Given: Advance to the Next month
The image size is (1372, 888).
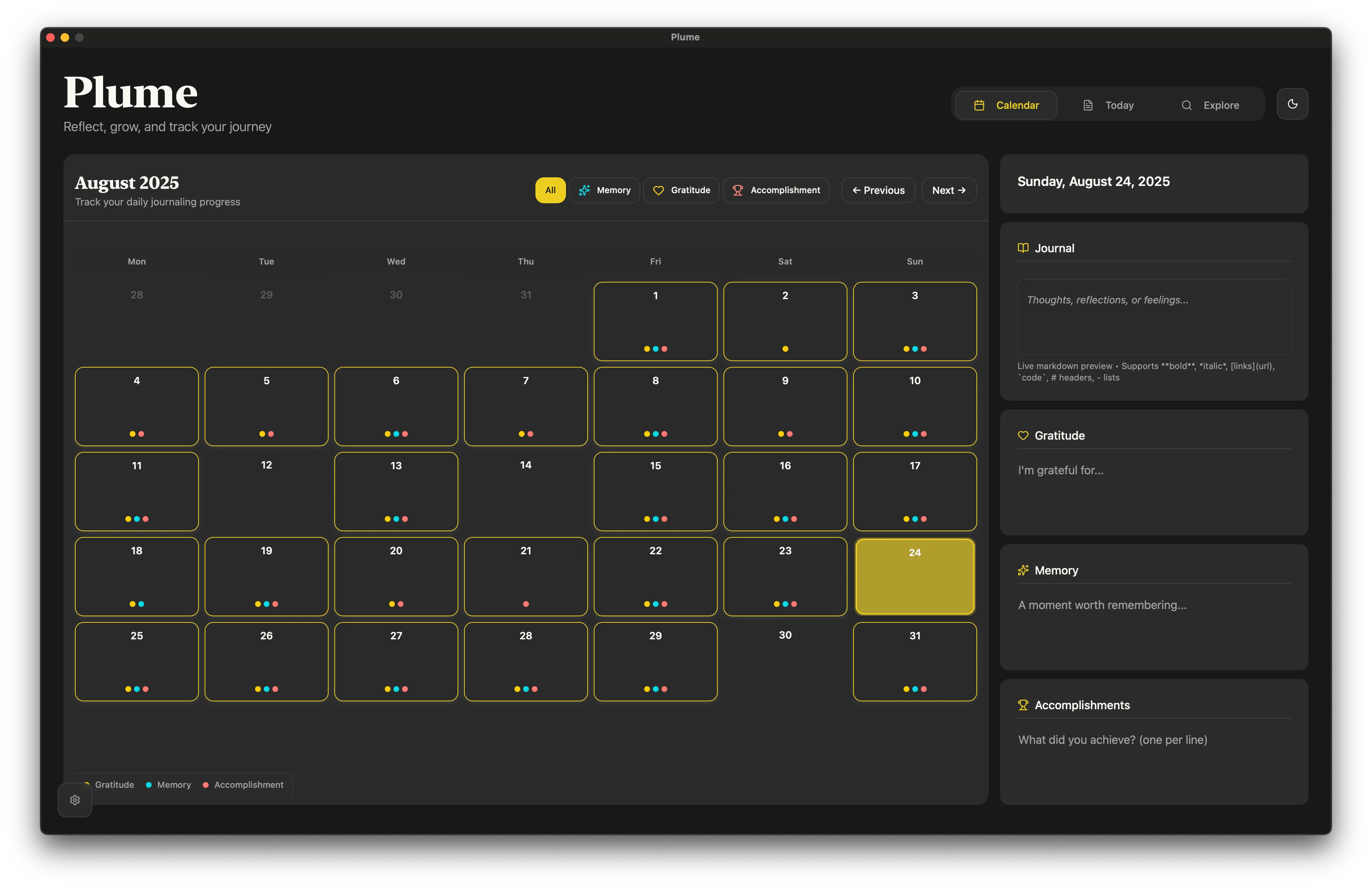Looking at the screenshot, I should coord(948,190).
